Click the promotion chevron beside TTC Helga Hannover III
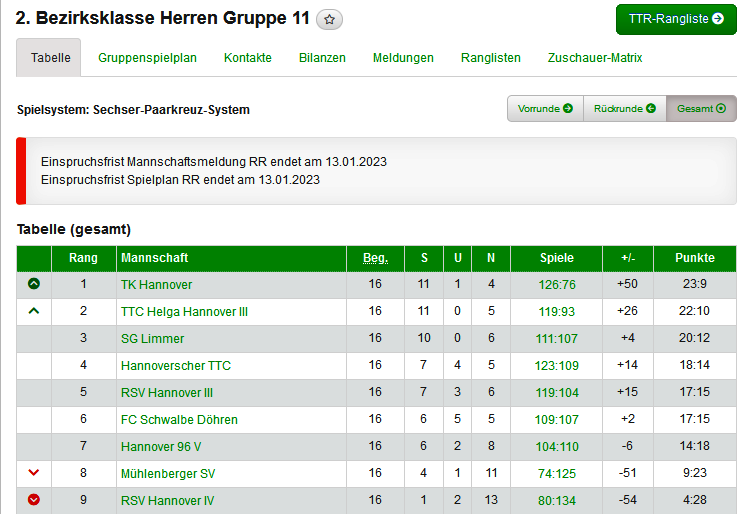Screen dimensions: 740x514 (34, 311)
